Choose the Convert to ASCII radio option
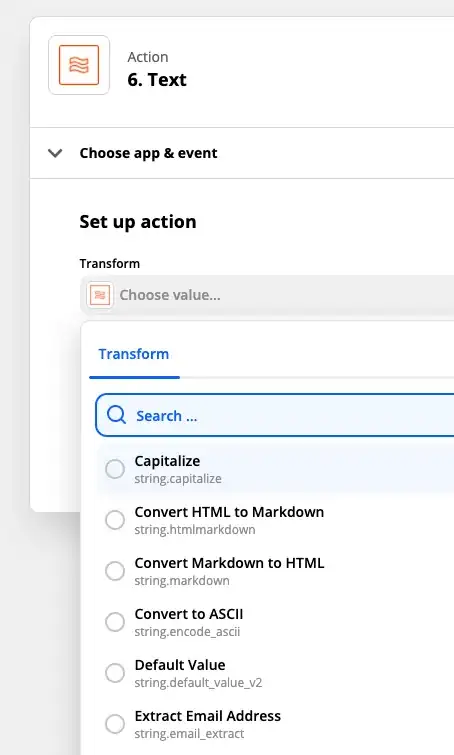454x755 pixels. [115, 622]
